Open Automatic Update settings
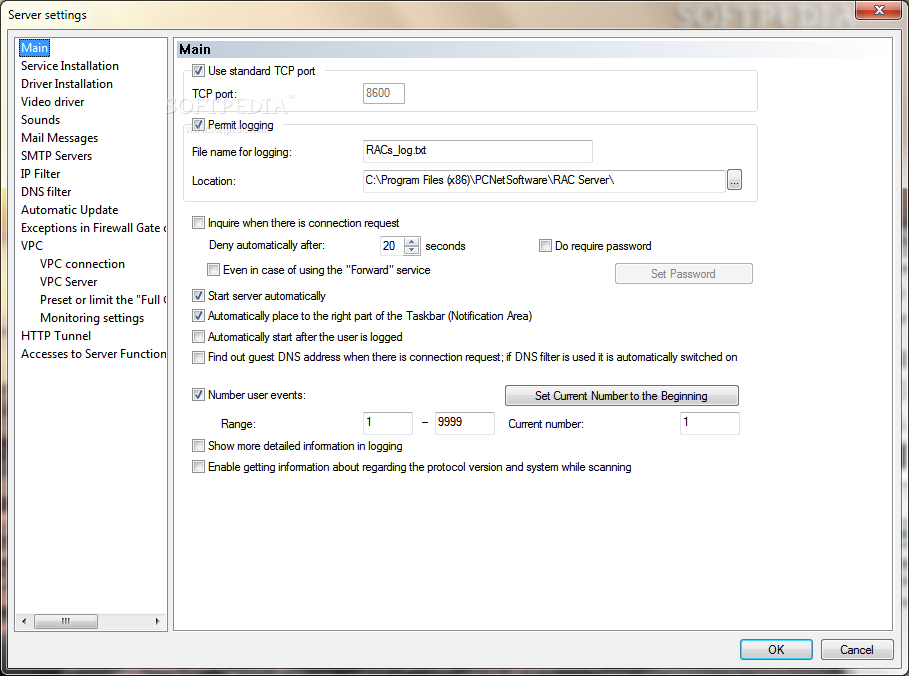This screenshot has width=909, height=676. (70, 210)
